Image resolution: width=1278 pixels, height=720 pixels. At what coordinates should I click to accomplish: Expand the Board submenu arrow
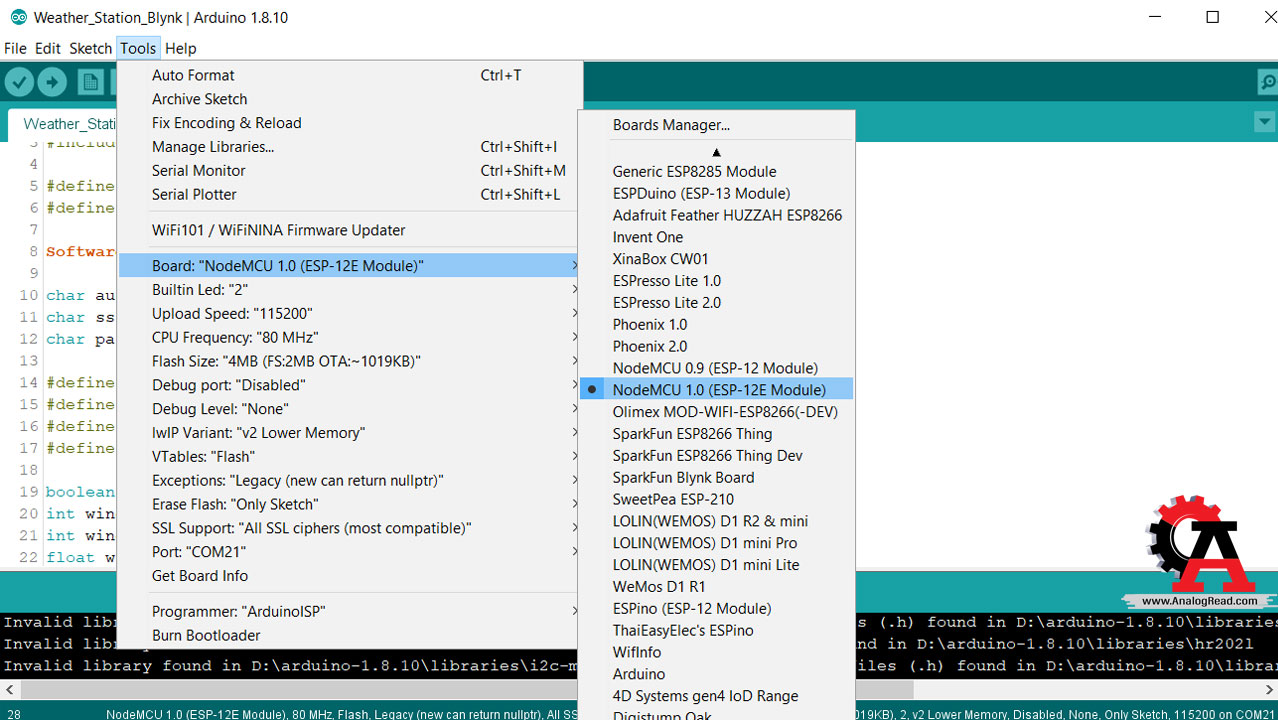coord(574,266)
